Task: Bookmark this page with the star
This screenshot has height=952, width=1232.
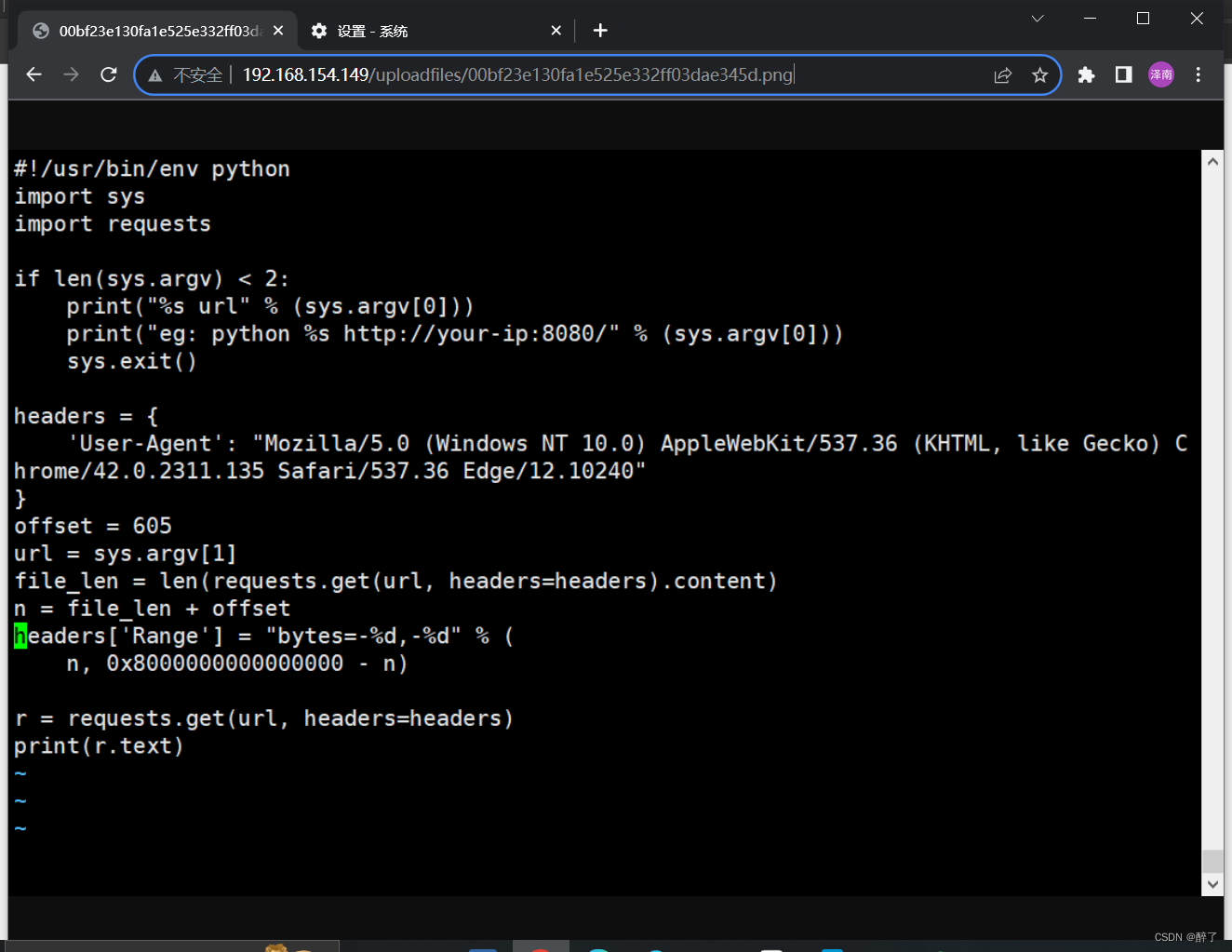Action: (1040, 75)
